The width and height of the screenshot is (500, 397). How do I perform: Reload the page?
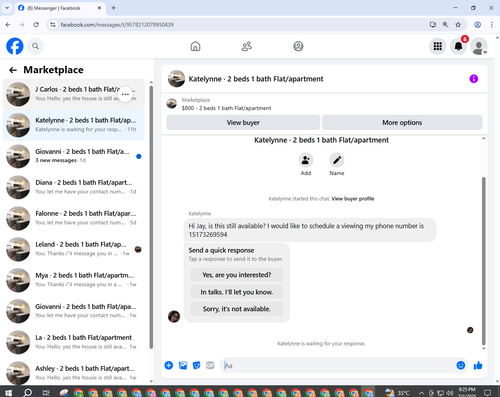coord(36,25)
